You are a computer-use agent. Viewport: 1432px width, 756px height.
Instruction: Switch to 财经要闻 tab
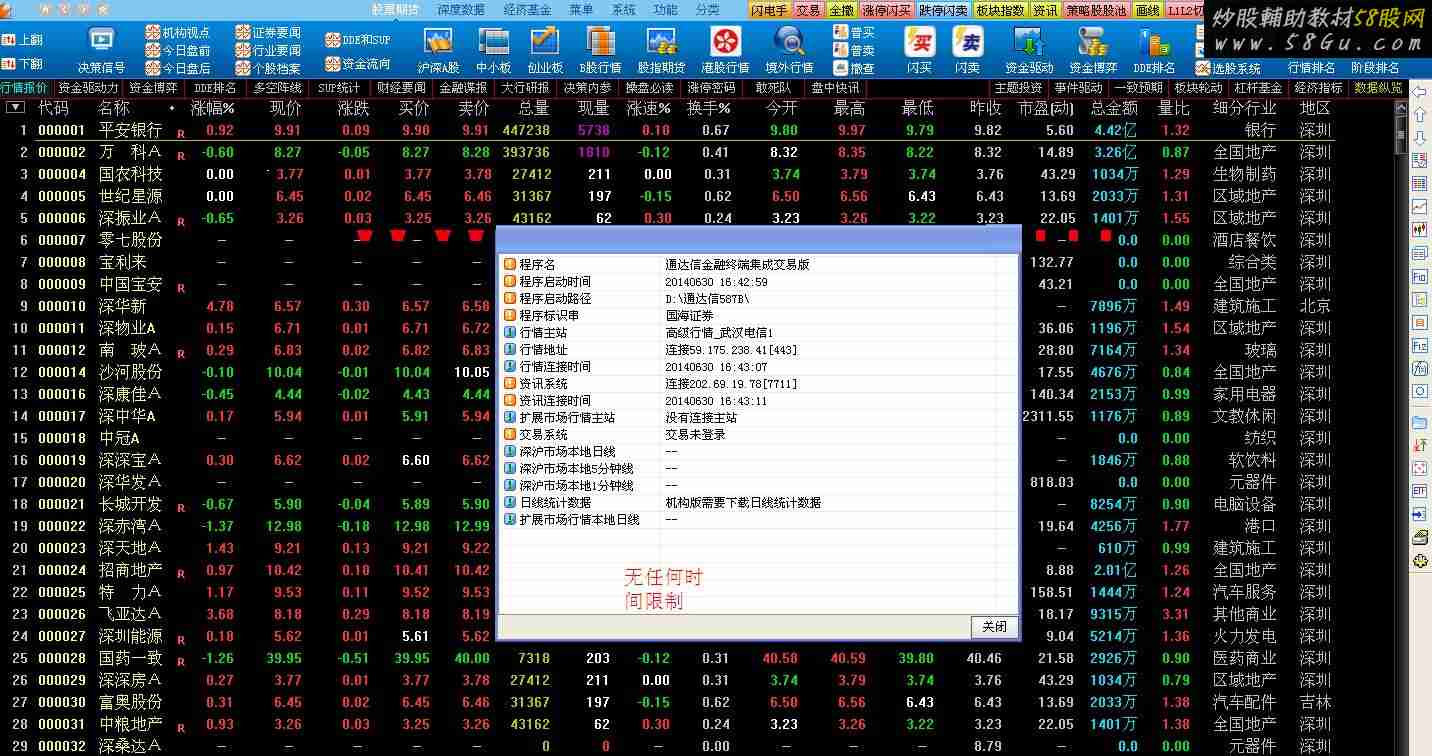tap(401, 88)
